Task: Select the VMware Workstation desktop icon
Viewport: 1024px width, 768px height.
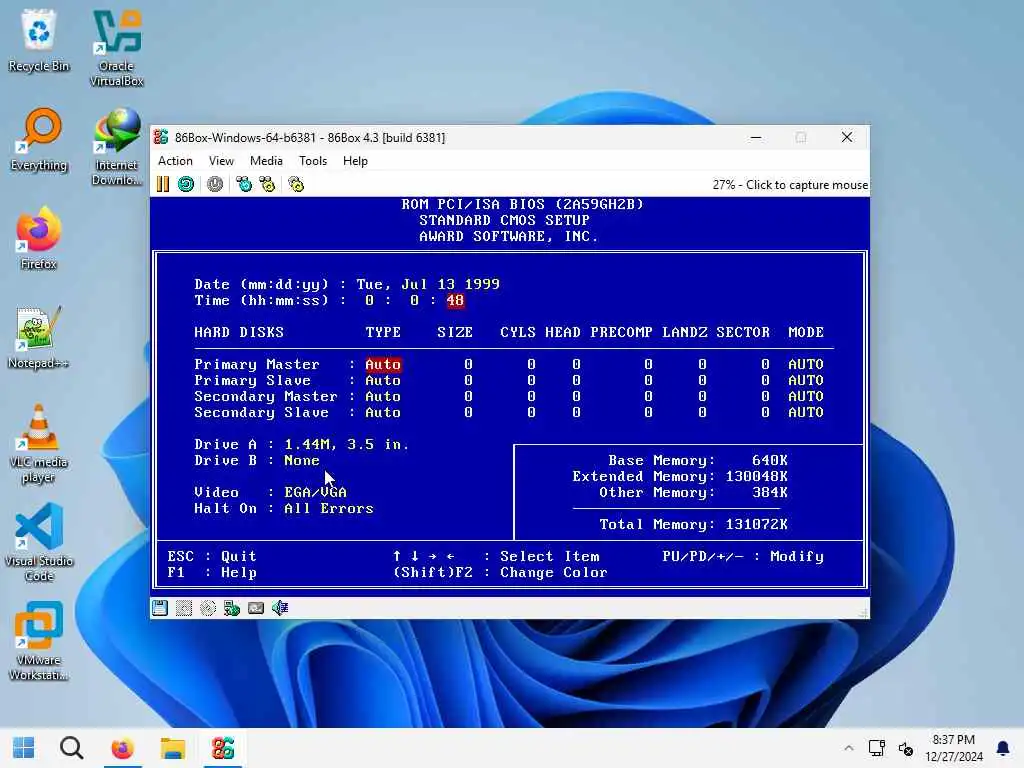Action: [39, 642]
